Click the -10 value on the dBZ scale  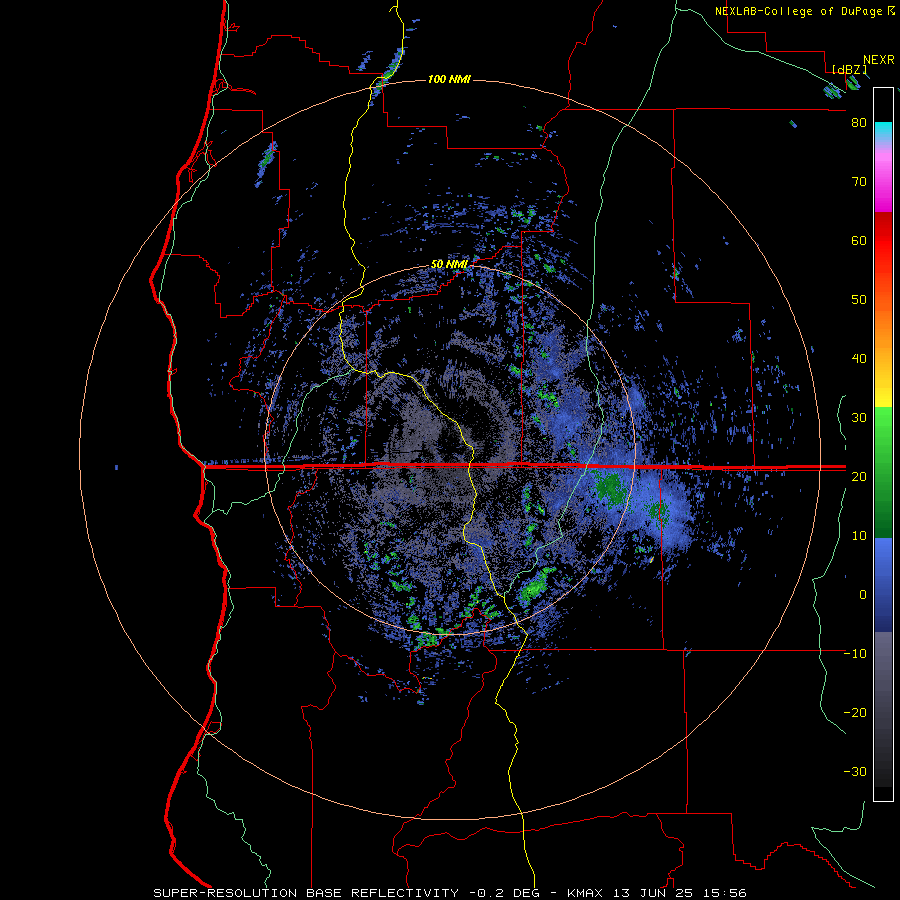[x=855, y=653]
